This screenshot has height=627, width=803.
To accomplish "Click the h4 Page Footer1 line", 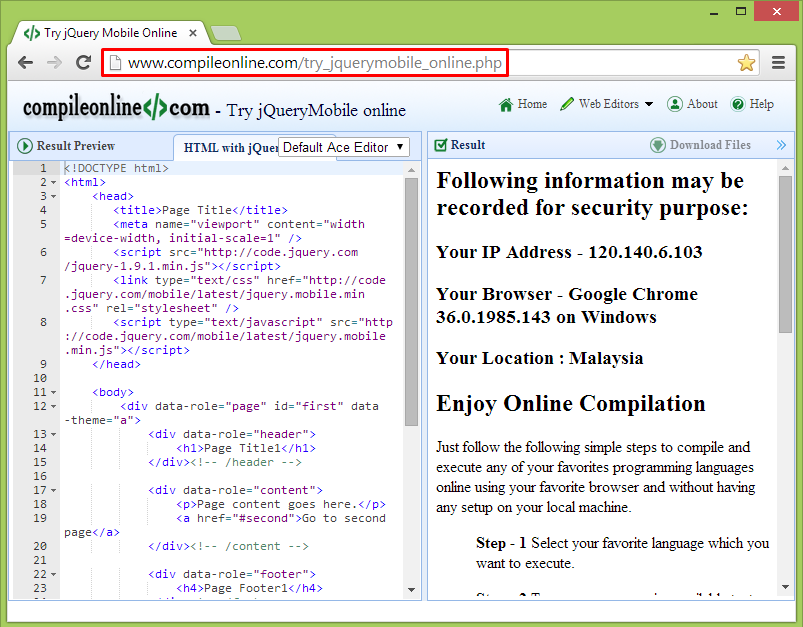I will 249,589.
